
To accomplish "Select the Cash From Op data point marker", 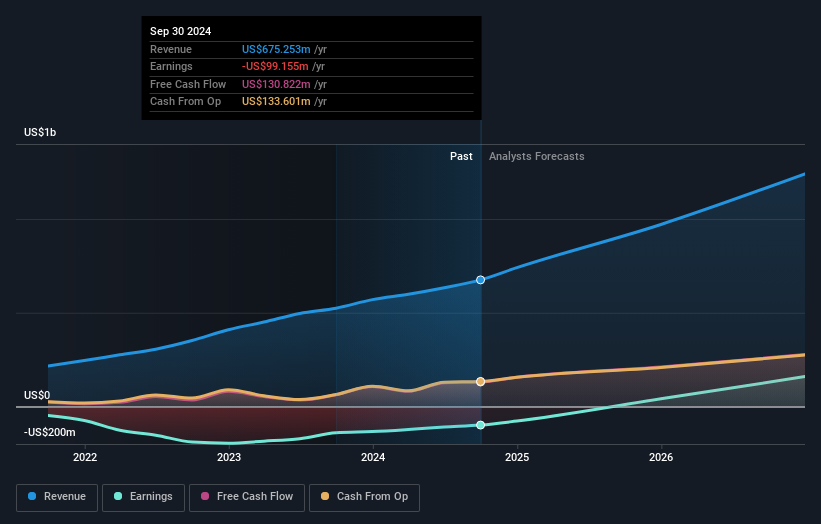I will (481, 382).
